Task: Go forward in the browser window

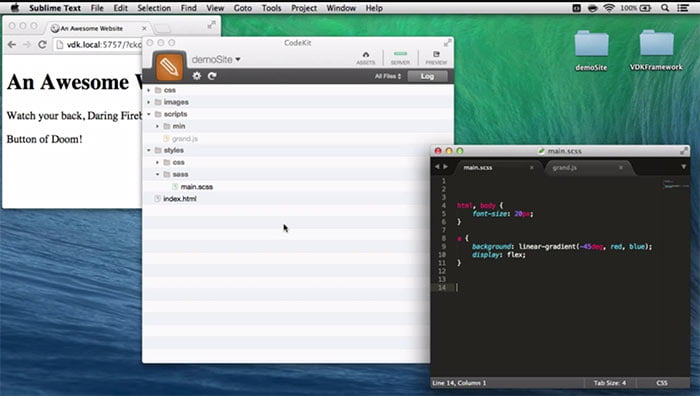Action: pos(27,45)
